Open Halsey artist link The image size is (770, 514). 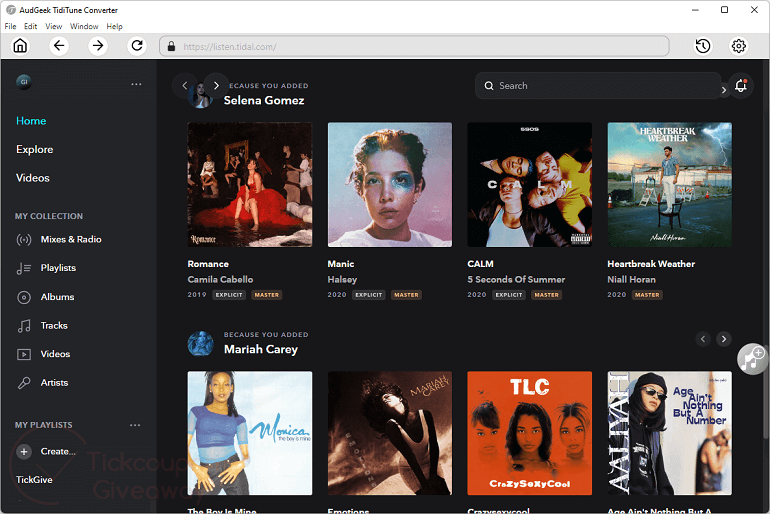(x=342, y=279)
